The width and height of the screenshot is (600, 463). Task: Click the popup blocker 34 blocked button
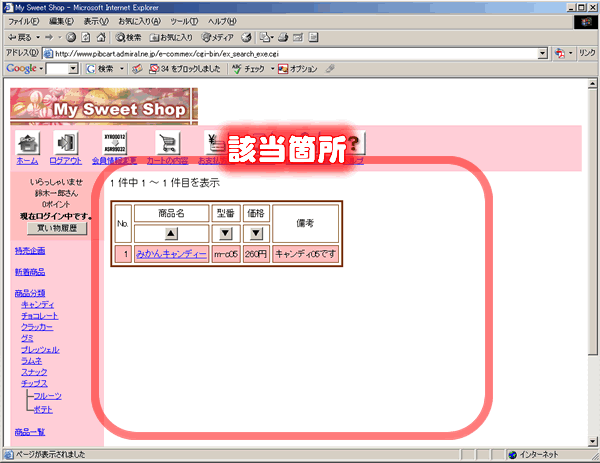185,69
